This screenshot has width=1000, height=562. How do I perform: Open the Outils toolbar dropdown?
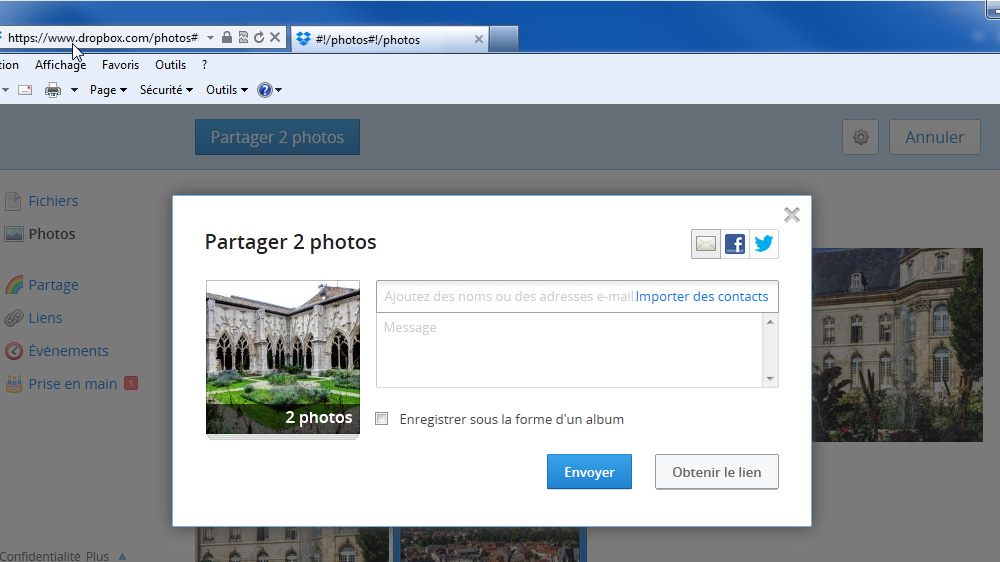coord(227,90)
